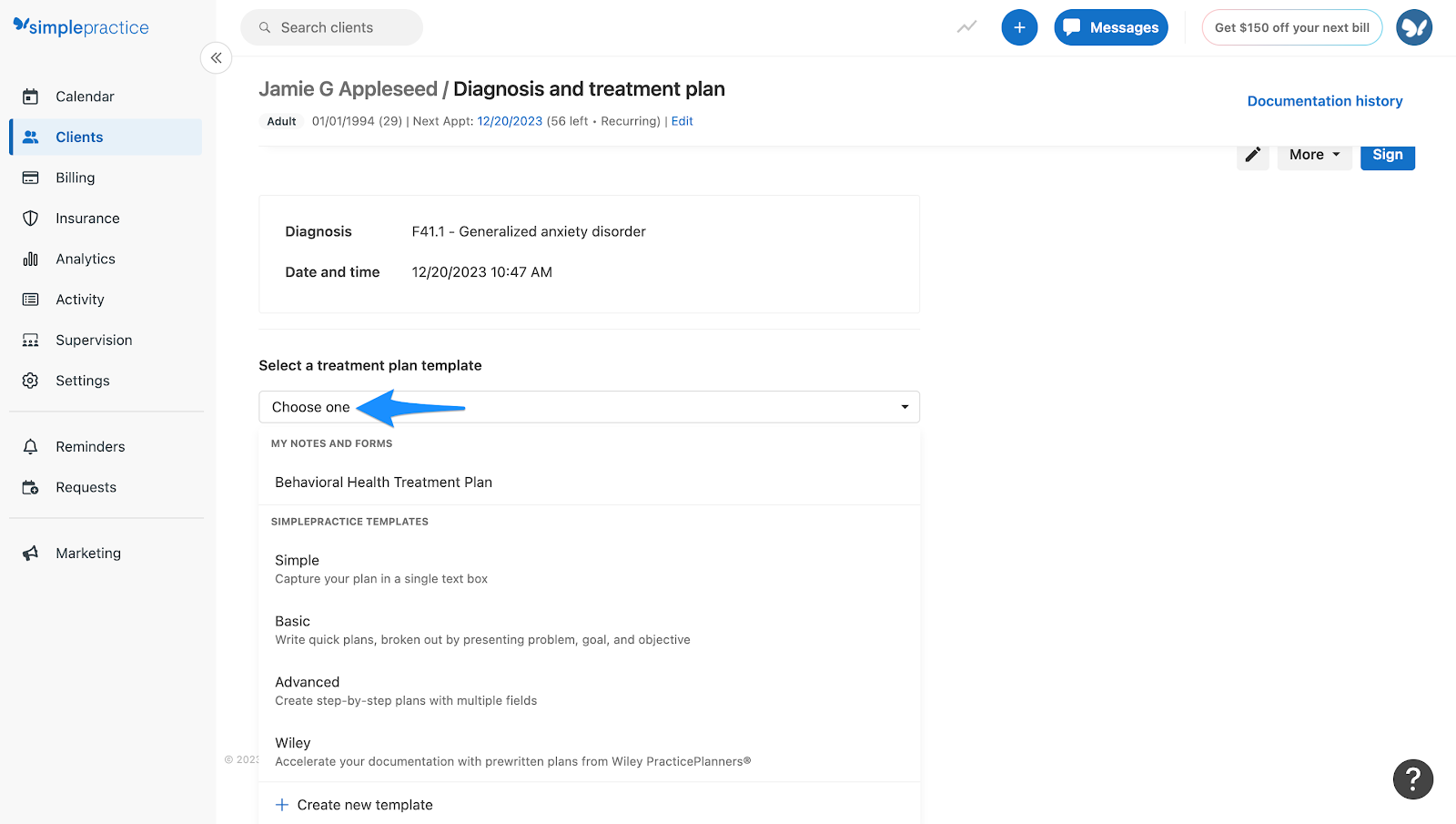Screen dimensions: 1456x824
Task: Open the help question mark button
Action: pos(1412,779)
